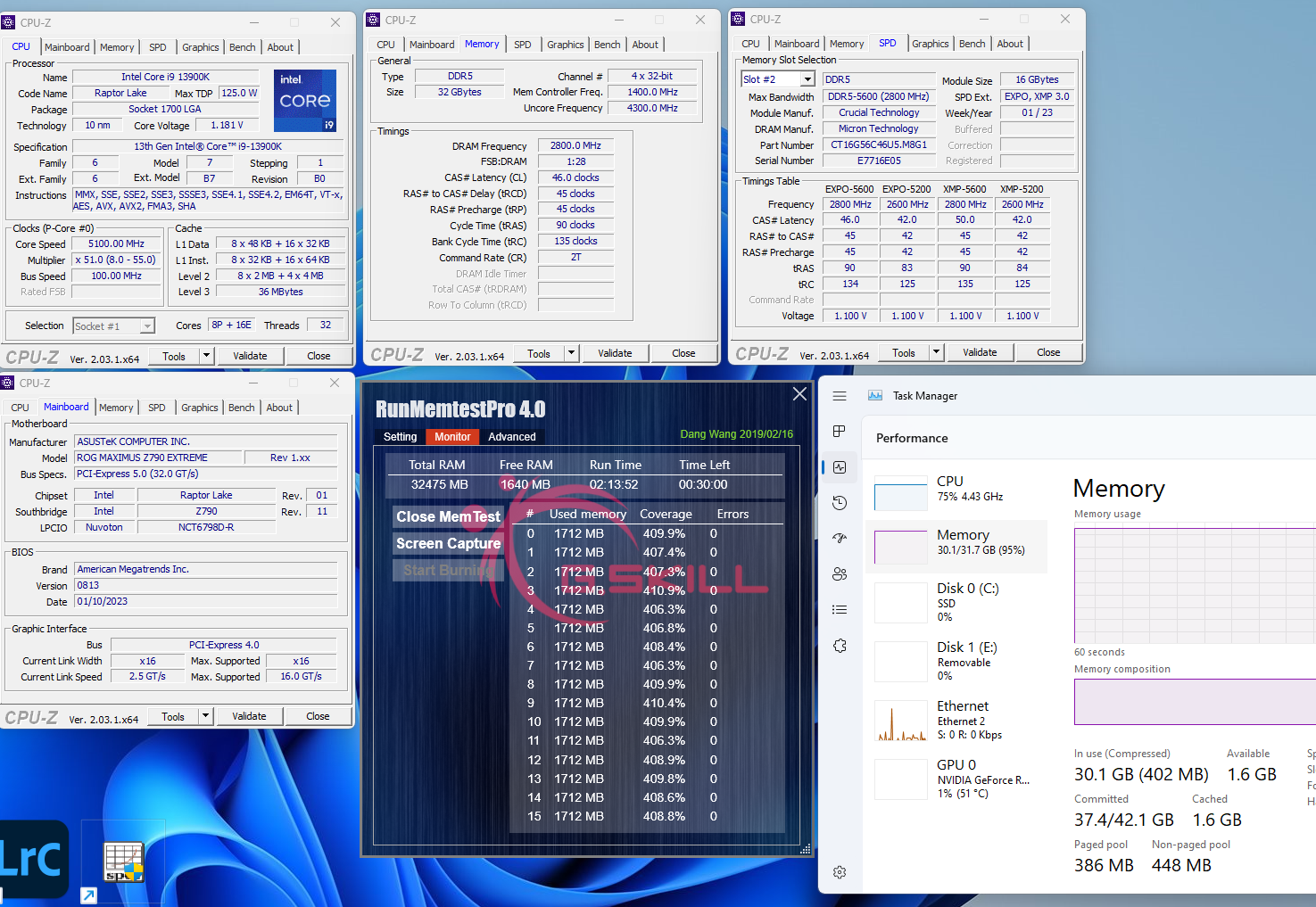The height and width of the screenshot is (907, 1316).
Task: Open Advanced tab in RunMemtestPro
Action: (512, 437)
